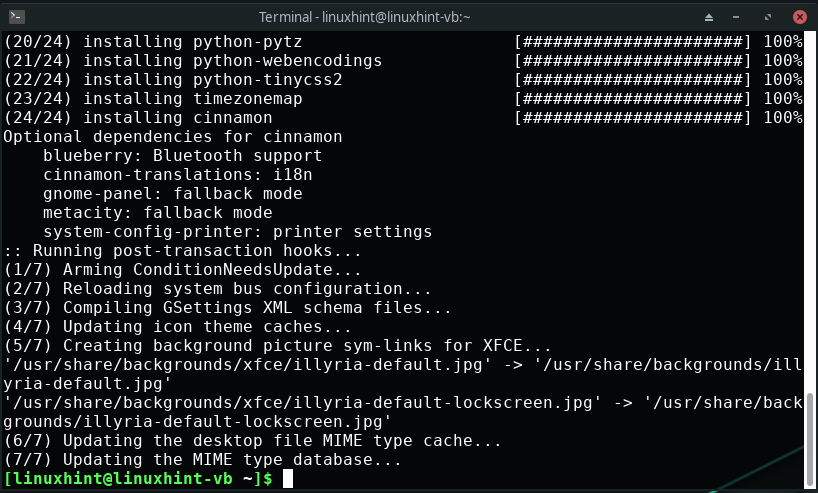Click 'Running post-transaction hooks' line

click(x=183, y=250)
